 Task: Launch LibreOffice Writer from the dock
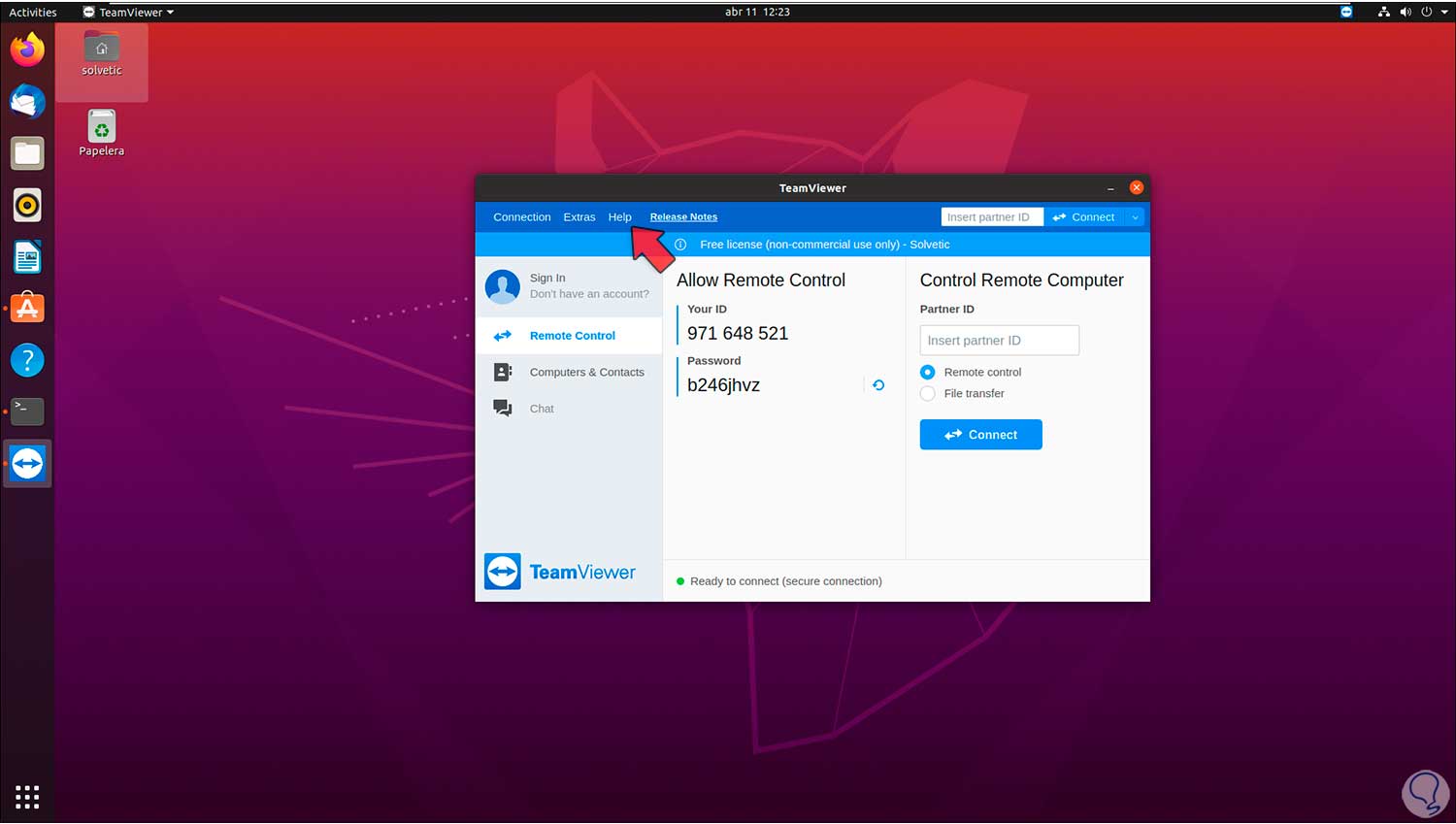pyautogui.click(x=27, y=257)
